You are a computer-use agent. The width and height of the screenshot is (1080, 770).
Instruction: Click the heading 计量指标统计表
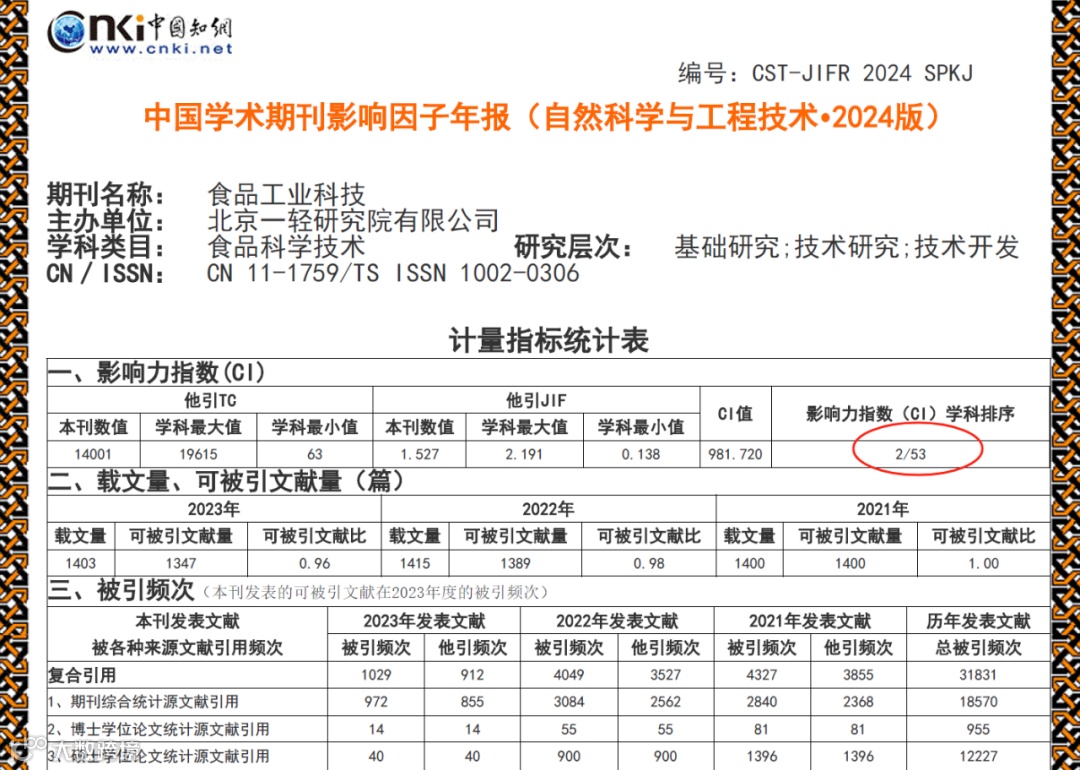[548, 341]
